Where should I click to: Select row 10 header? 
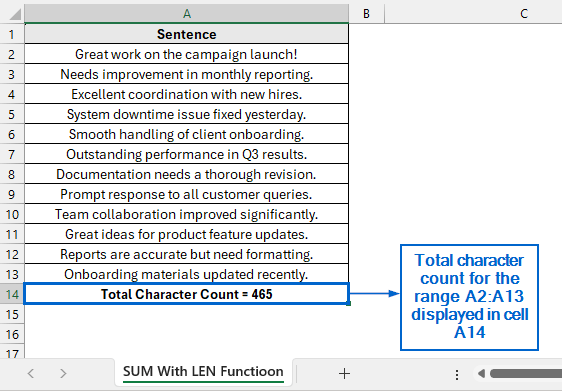(12, 215)
